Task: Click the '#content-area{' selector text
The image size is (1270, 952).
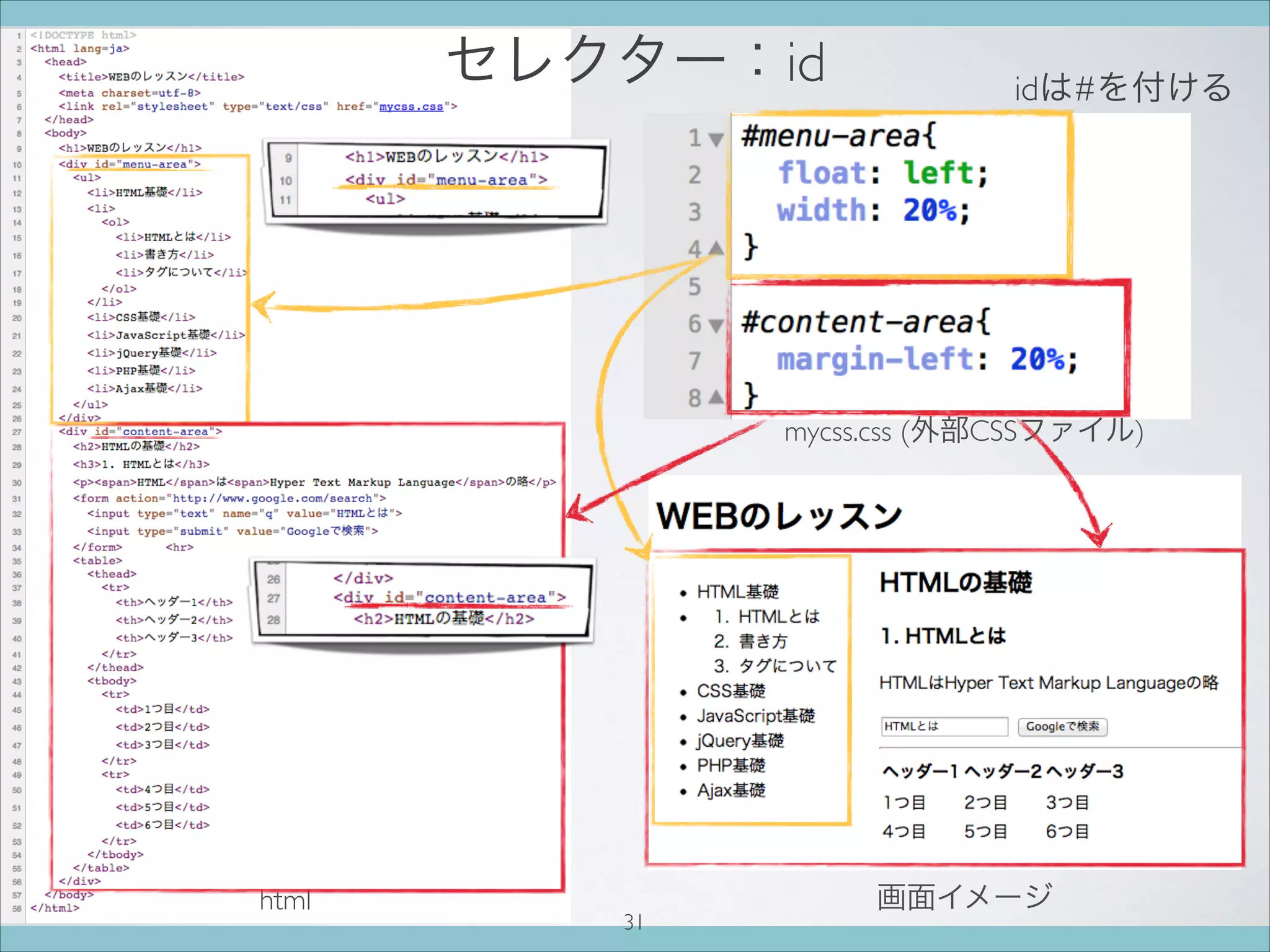Action: coord(866,322)
